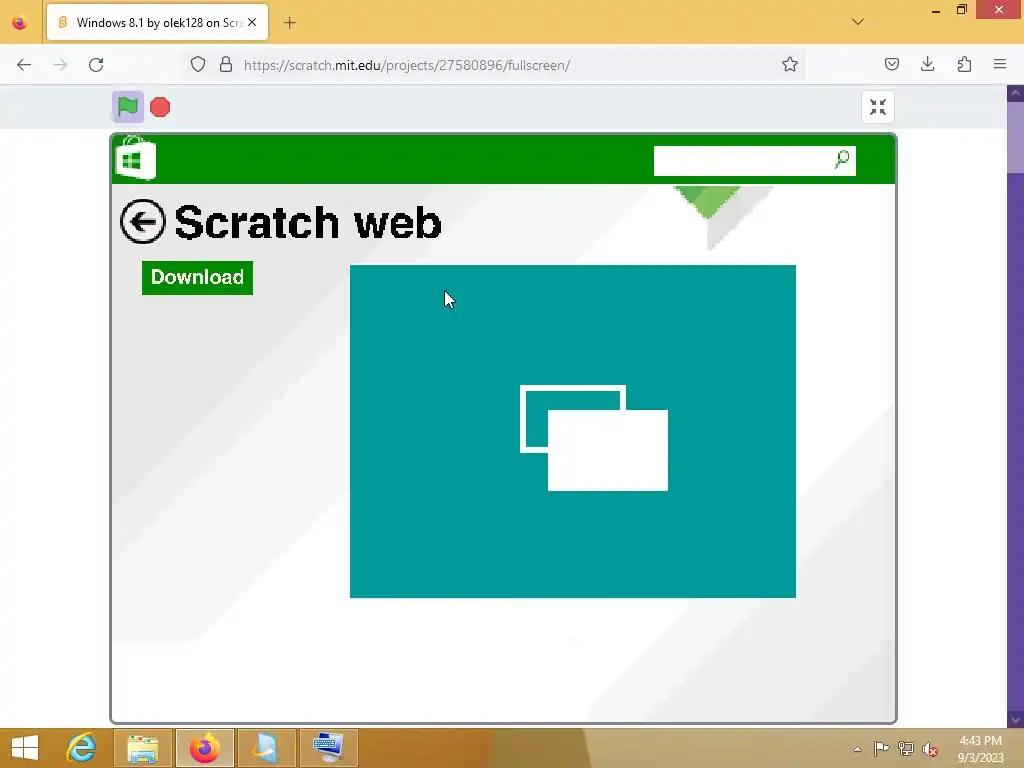The image size is (1024, 768).
Task: Open tracking protection shield icon
Action: click(x=198, y=65)
